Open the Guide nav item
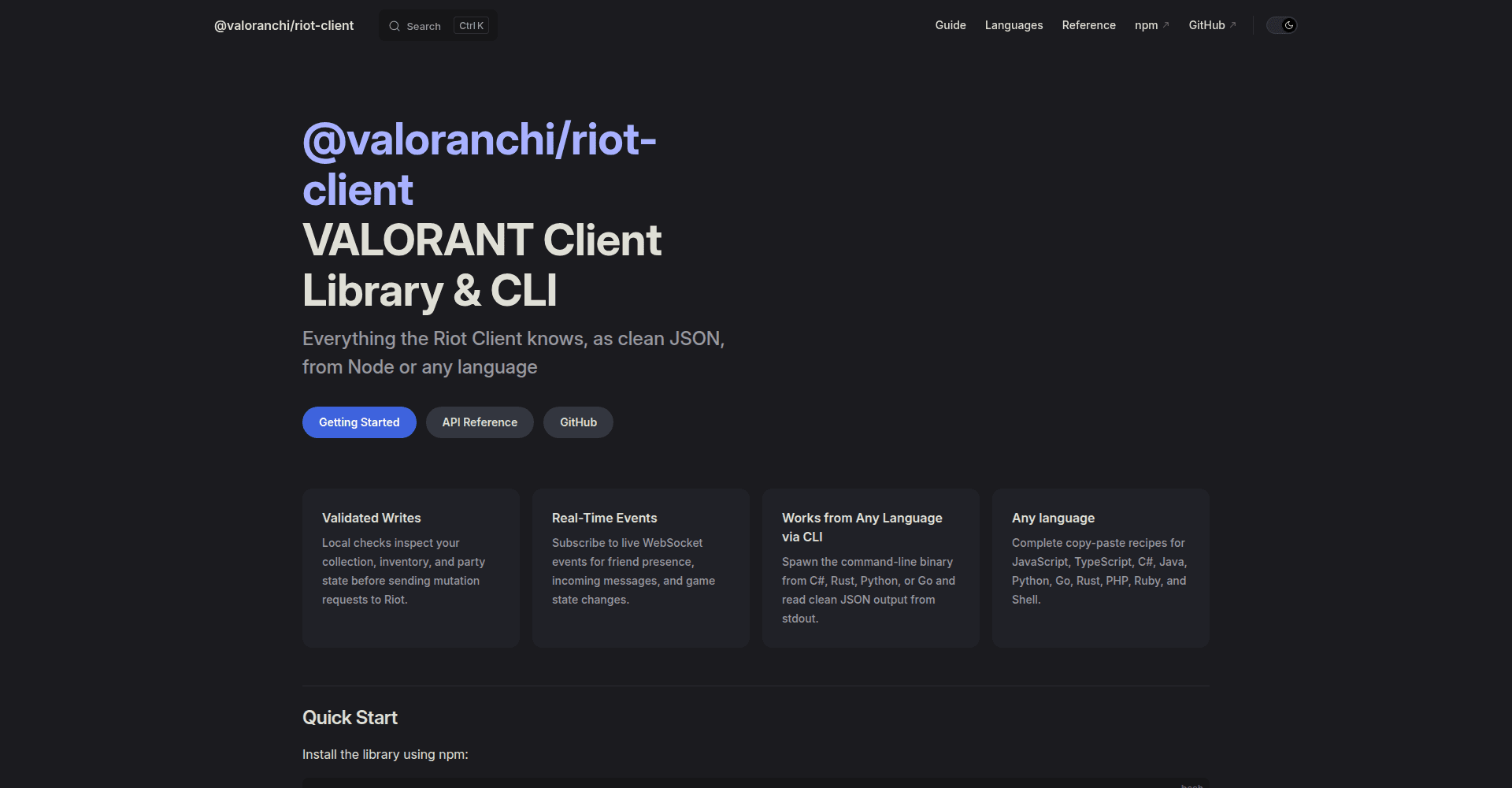The width and height of the screenshot is (1512, 788). pos(951,25)
